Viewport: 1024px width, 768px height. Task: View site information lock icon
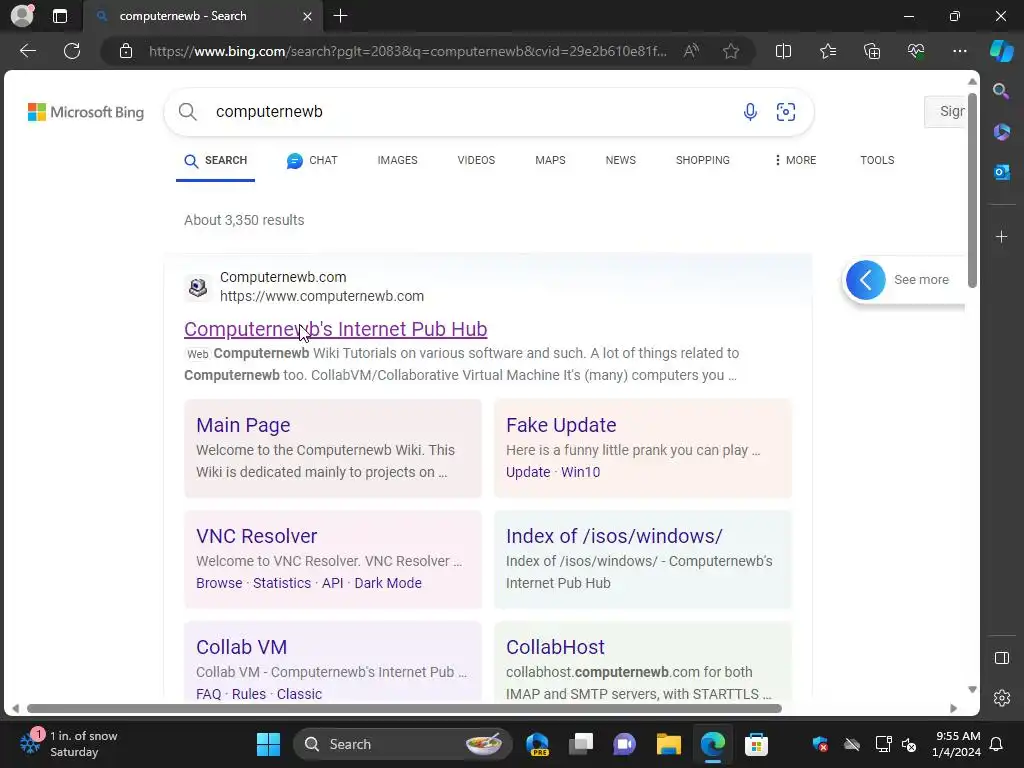126,51
